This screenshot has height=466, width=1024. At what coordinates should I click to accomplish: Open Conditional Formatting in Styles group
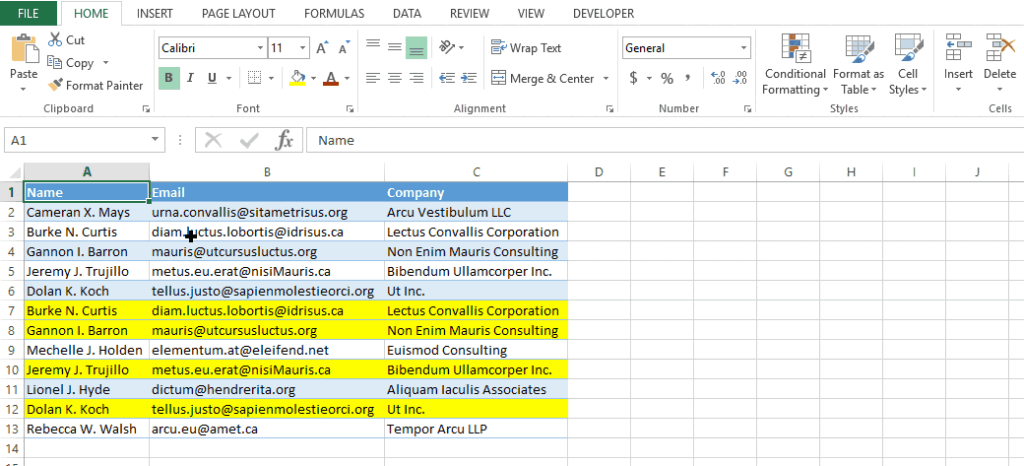tap(795, 65)
